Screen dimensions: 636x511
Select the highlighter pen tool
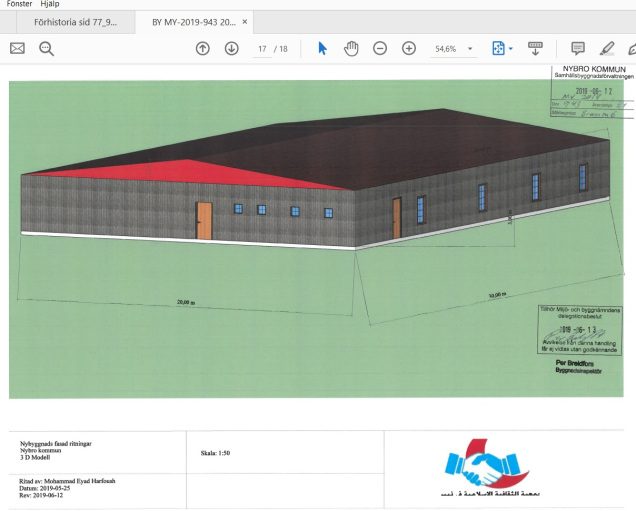[606, 48]
